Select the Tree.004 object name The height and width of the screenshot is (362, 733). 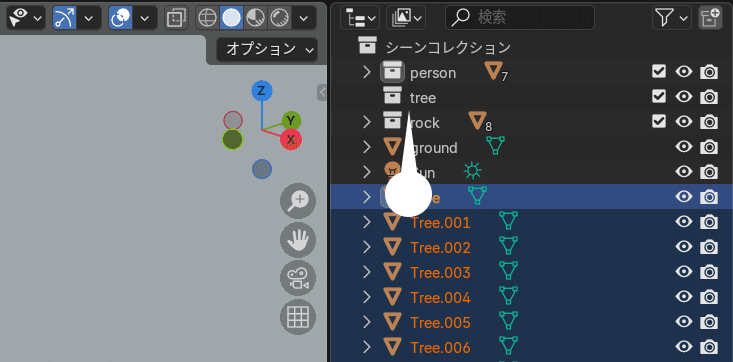[x=440, y=297]
